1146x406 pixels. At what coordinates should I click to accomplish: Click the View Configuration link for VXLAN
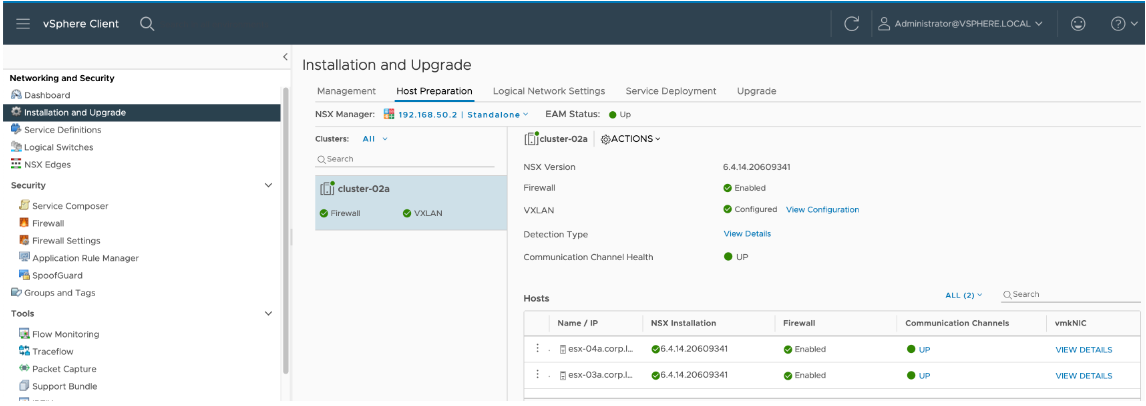[x=822, y=210]
